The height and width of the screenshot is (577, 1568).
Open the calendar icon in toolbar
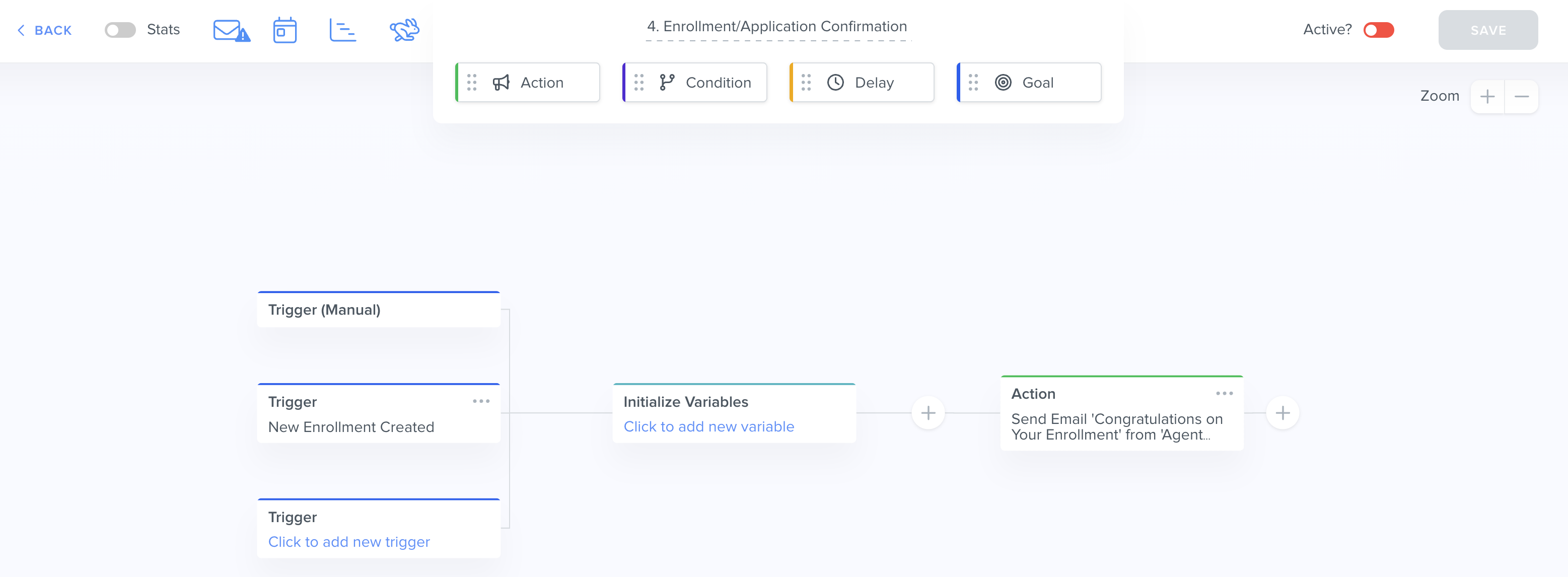point(284,30)
